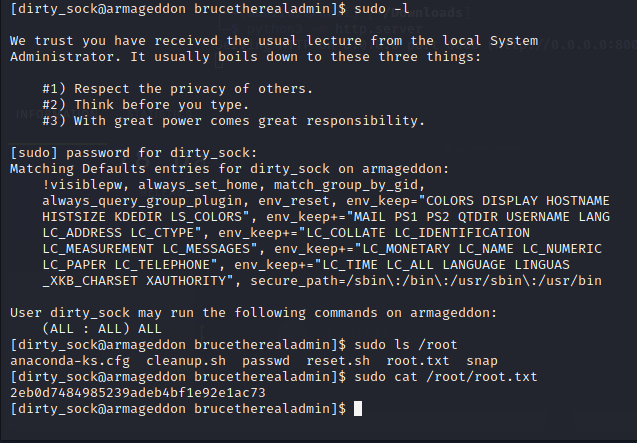The width and height of the screenshot is (637, 443).
Task: Click reset.sh in the directory listing
Action: tap(338, 361)
